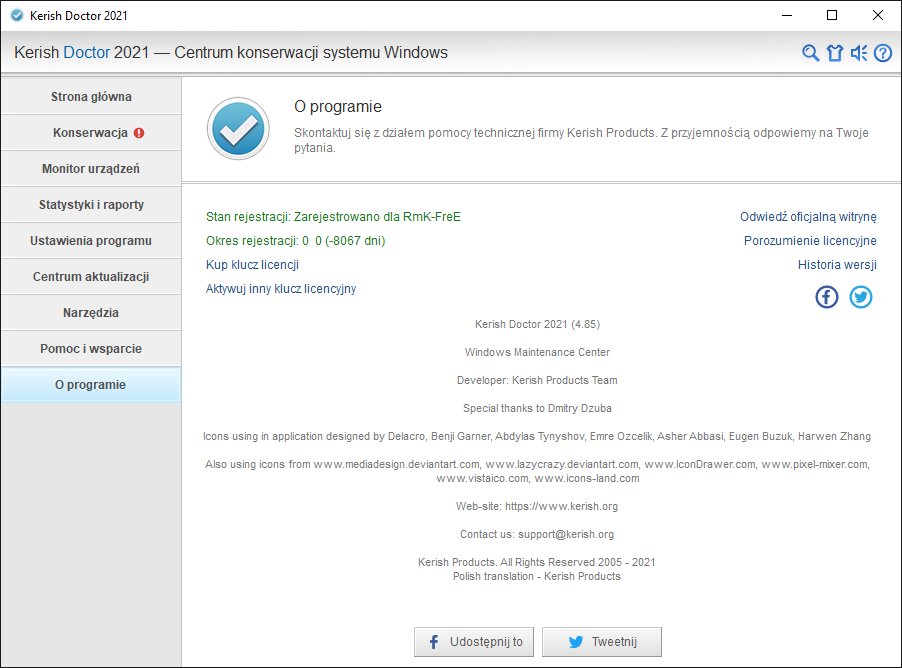
Task: Minimize the Kerish Doctor window
Action: click(x=787, y=16)
